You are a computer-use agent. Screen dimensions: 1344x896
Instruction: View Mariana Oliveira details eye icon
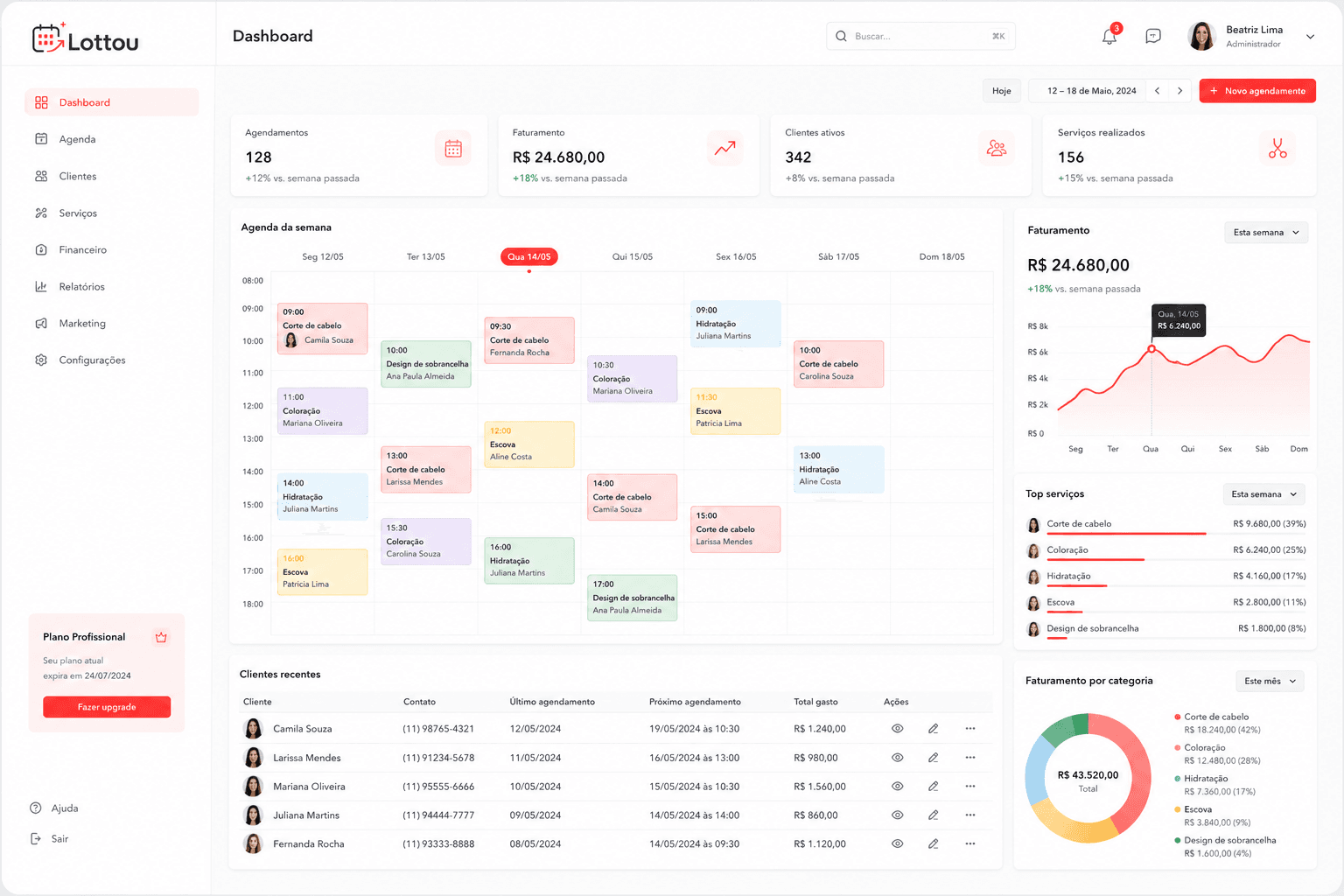[898, 787]
